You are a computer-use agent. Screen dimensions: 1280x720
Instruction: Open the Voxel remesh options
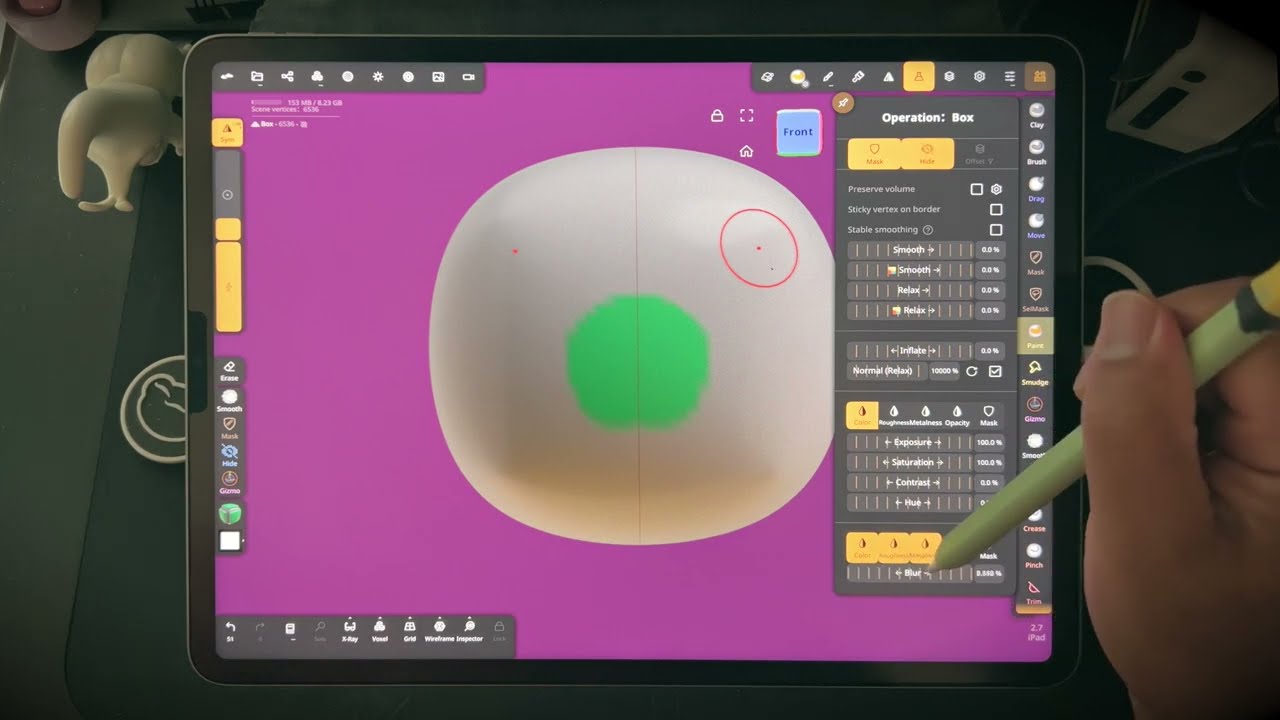[x=380, y=630]
